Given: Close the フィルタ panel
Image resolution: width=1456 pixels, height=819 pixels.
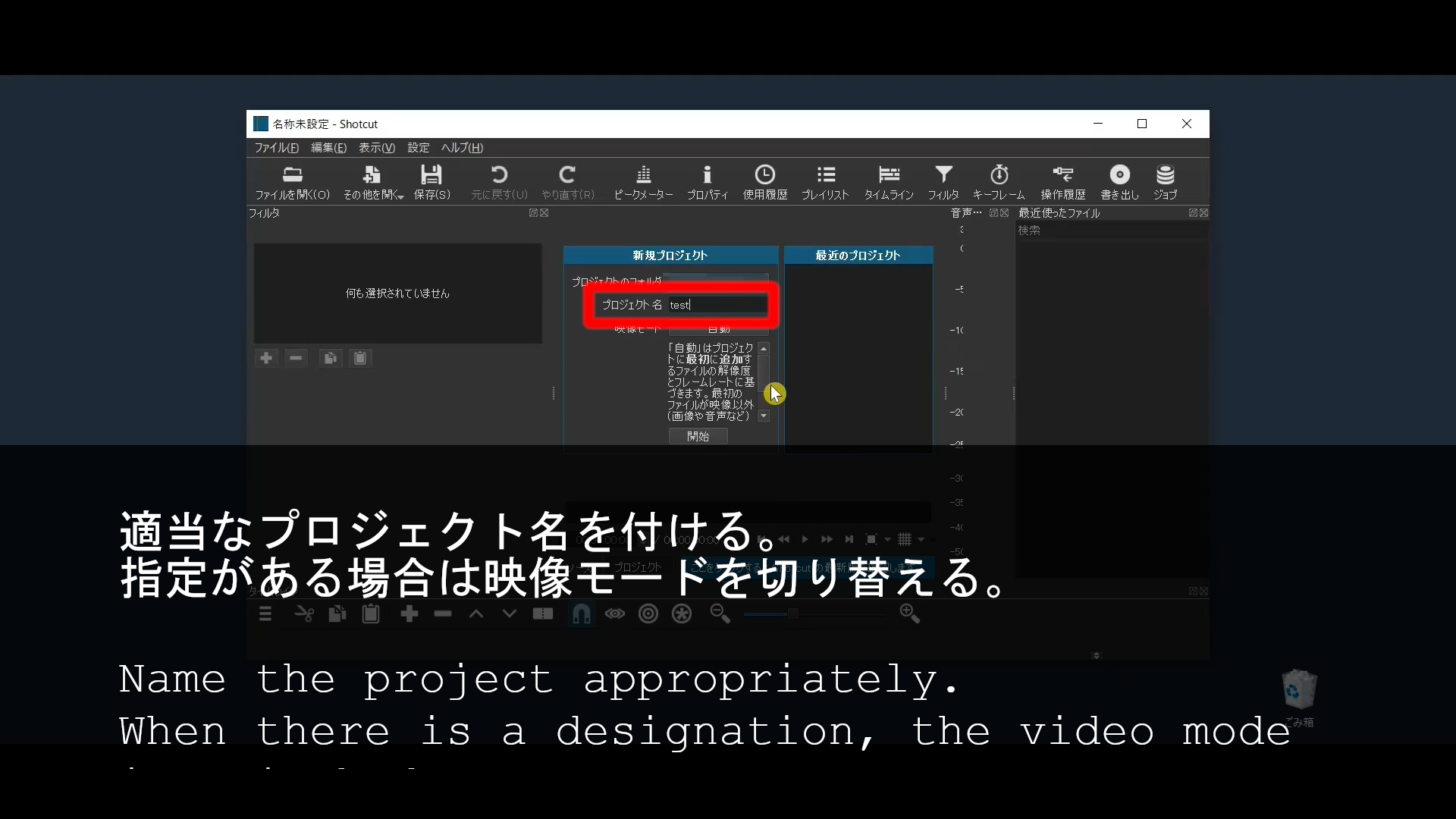Looking at the screenshot, I should click(544, 213).
